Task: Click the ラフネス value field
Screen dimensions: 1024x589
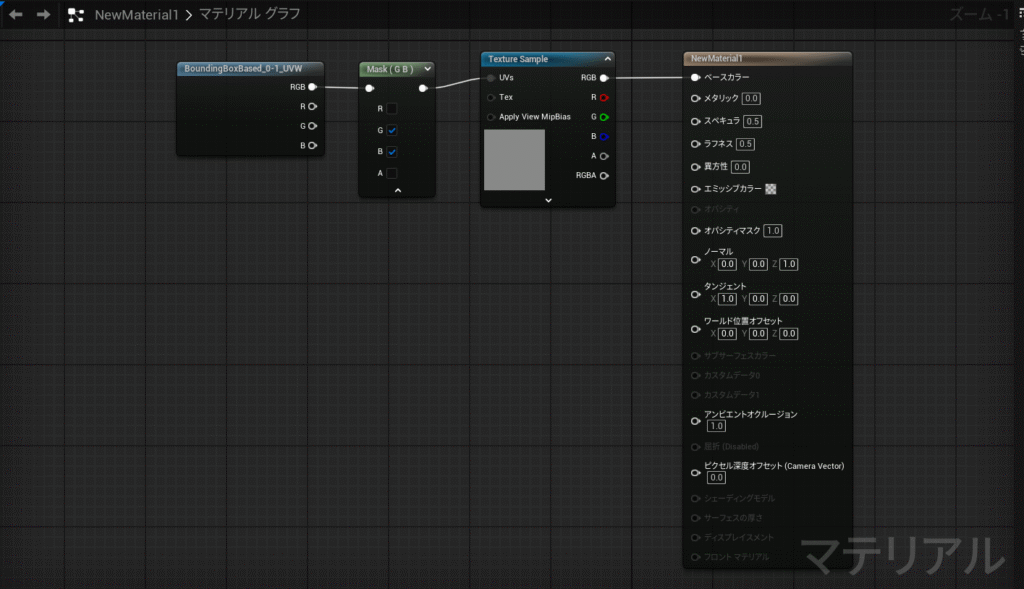Action: click(x=745, y=144)
